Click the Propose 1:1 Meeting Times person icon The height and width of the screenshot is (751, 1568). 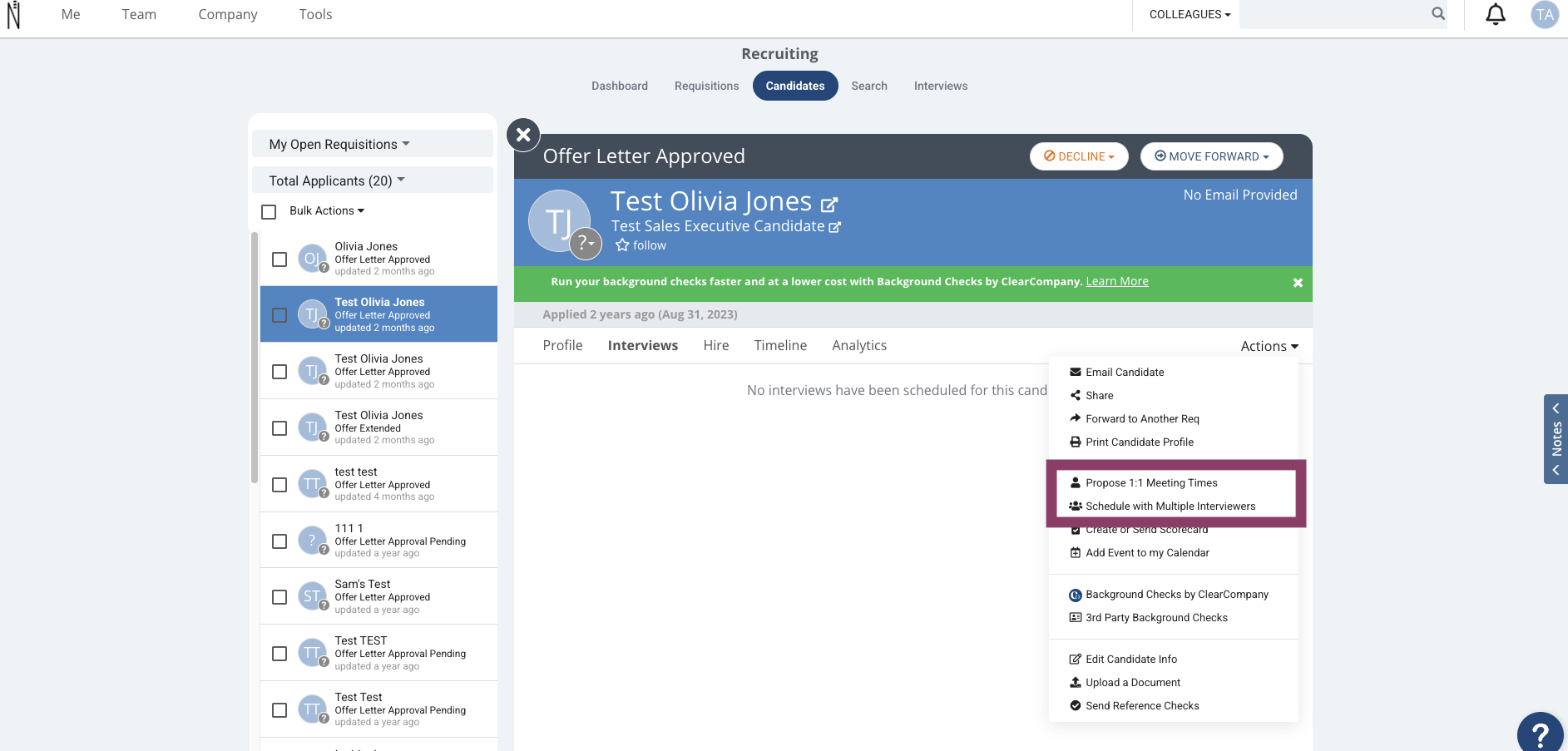pos(1076,482)
